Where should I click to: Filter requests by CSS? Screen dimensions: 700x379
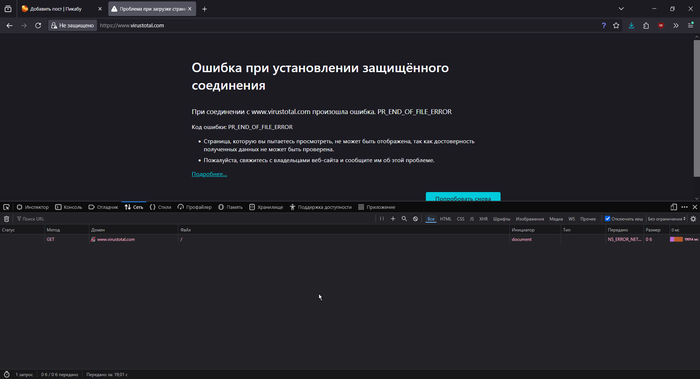click(x=460, y=219)
